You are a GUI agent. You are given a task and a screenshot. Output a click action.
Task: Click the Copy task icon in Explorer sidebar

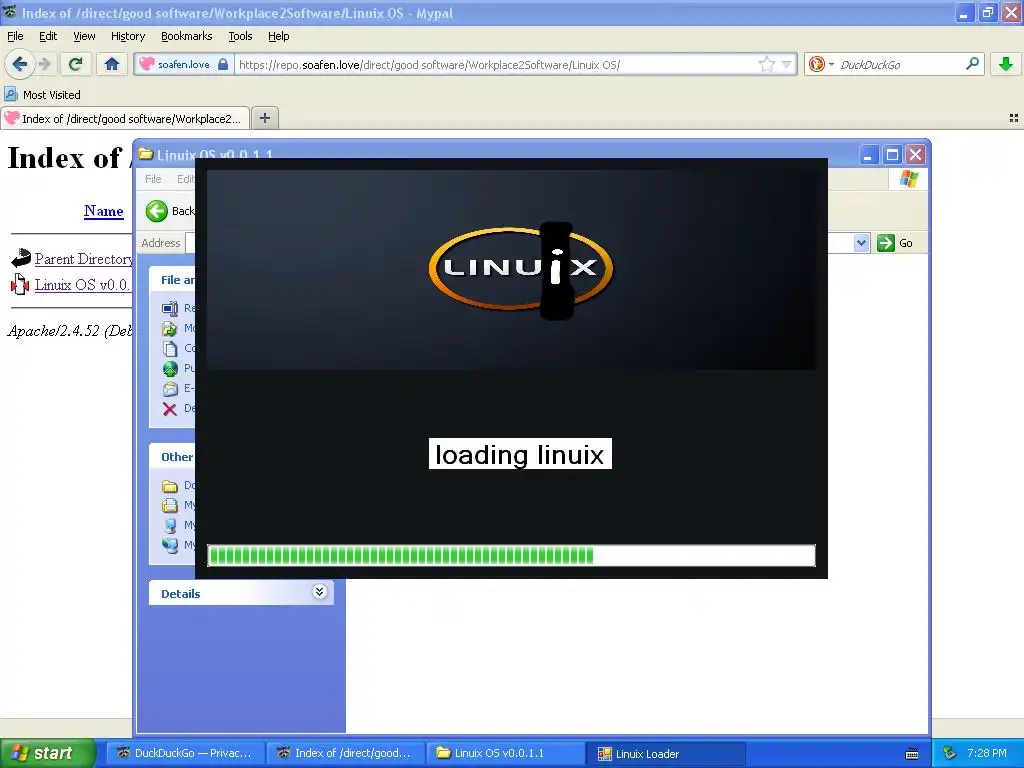(170, 349)
